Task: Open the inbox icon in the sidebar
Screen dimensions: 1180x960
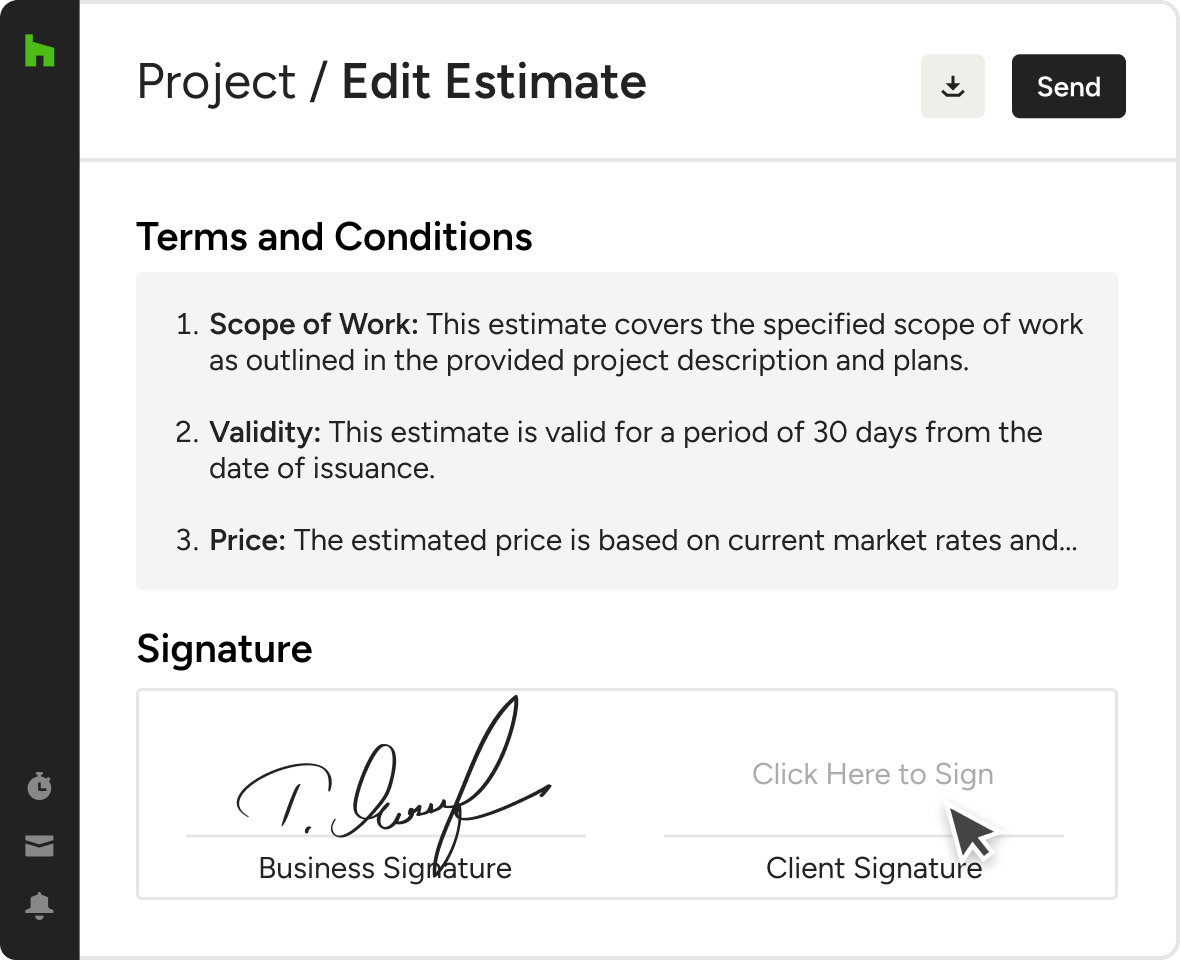Action: pyautogui.click(x=39, y=847)
